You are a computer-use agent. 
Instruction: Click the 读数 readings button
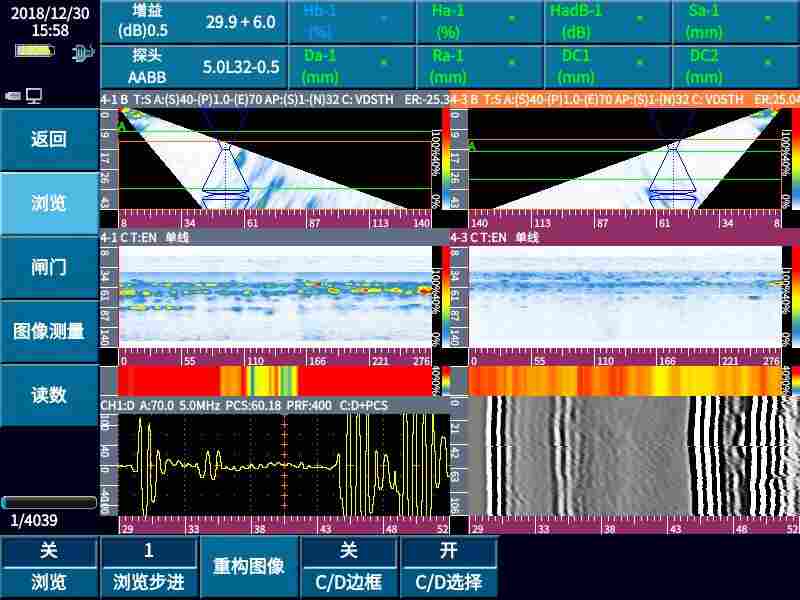[47, 394]
